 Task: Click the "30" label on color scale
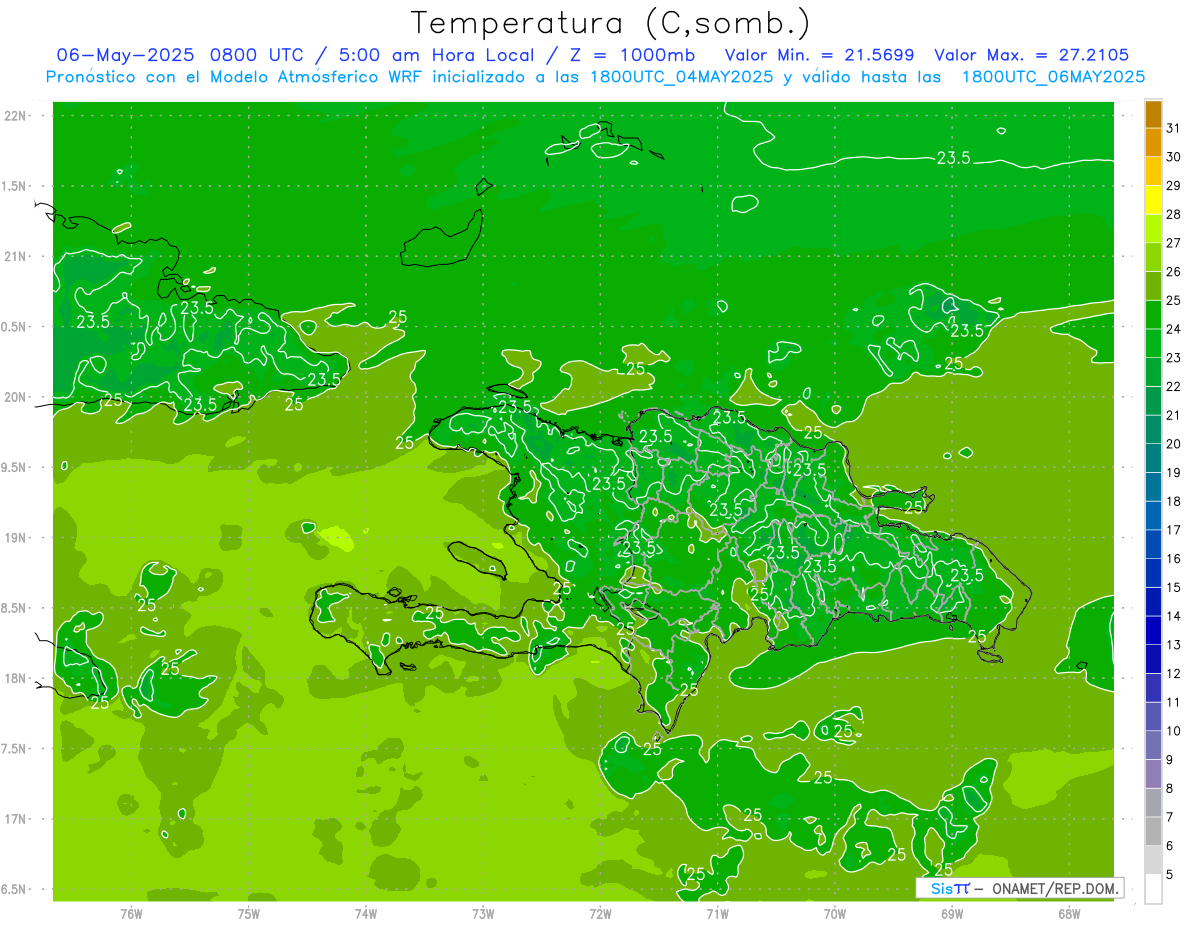pyautogui.click(x=1173, y=157)
